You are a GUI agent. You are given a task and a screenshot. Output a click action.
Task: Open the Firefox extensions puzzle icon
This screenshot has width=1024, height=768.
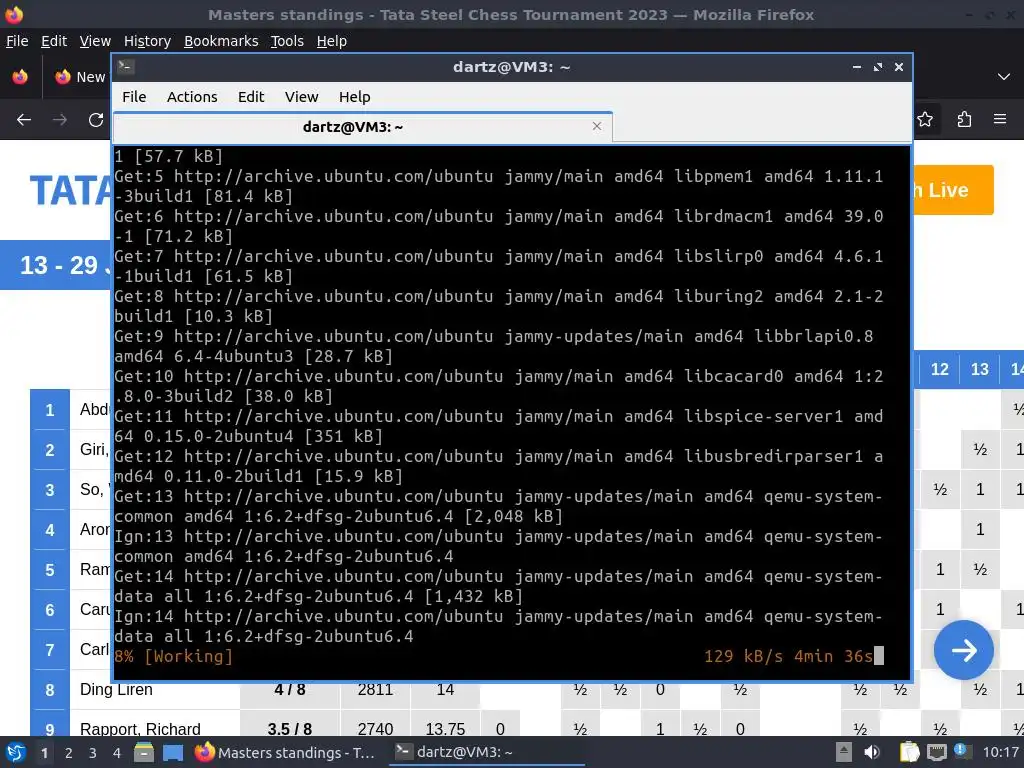[964, 120]
